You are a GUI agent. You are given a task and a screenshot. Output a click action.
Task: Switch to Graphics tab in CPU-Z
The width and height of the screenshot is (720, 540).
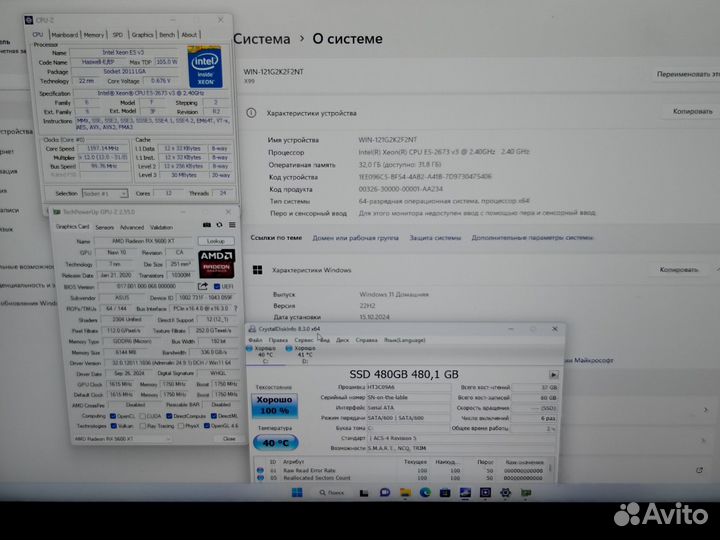142,35
